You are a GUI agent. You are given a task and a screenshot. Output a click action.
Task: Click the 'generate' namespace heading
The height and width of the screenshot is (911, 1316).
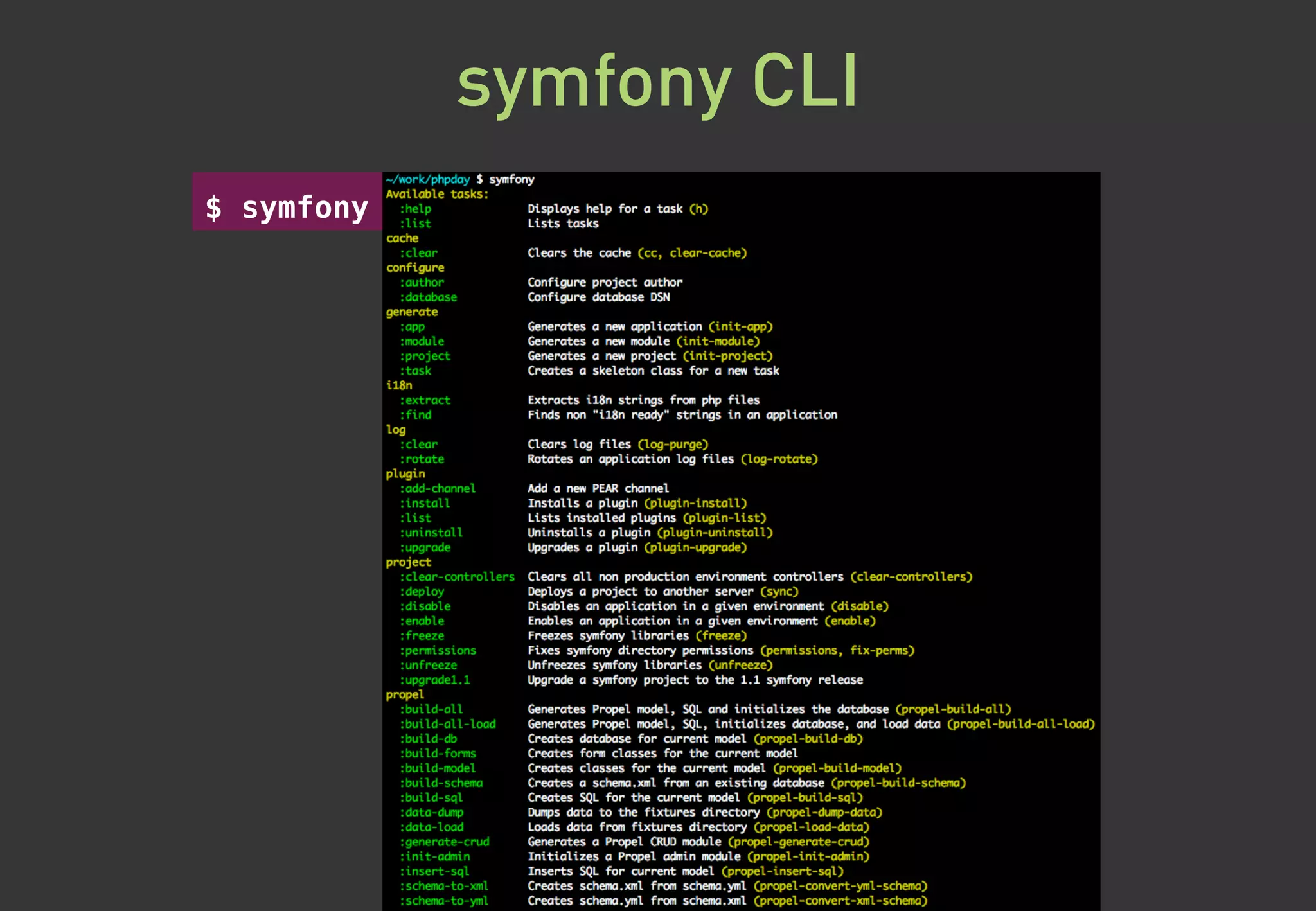(x=412, y=312)
